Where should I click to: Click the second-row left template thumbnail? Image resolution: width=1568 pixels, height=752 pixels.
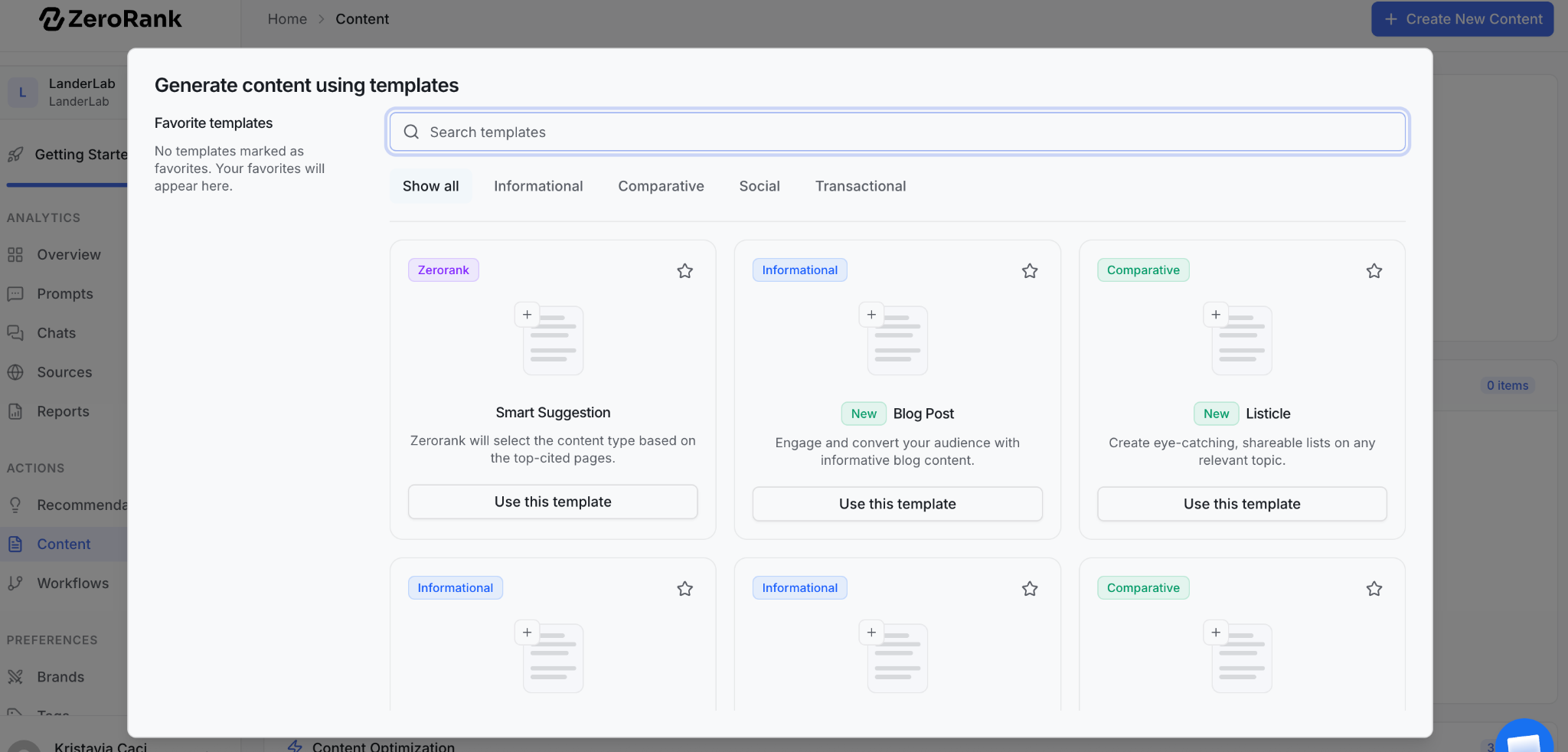point(549,656)
